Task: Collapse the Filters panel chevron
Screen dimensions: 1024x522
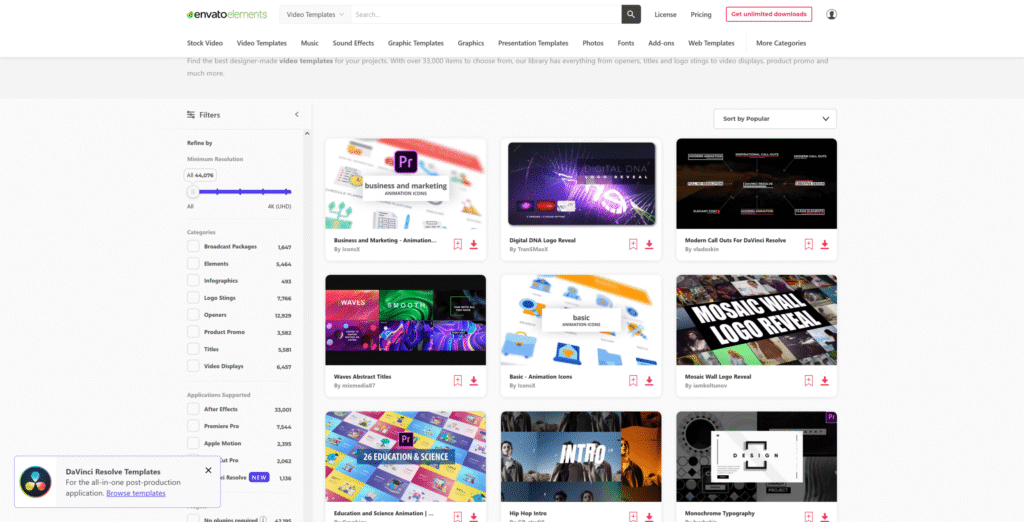Action: (296, 114)
